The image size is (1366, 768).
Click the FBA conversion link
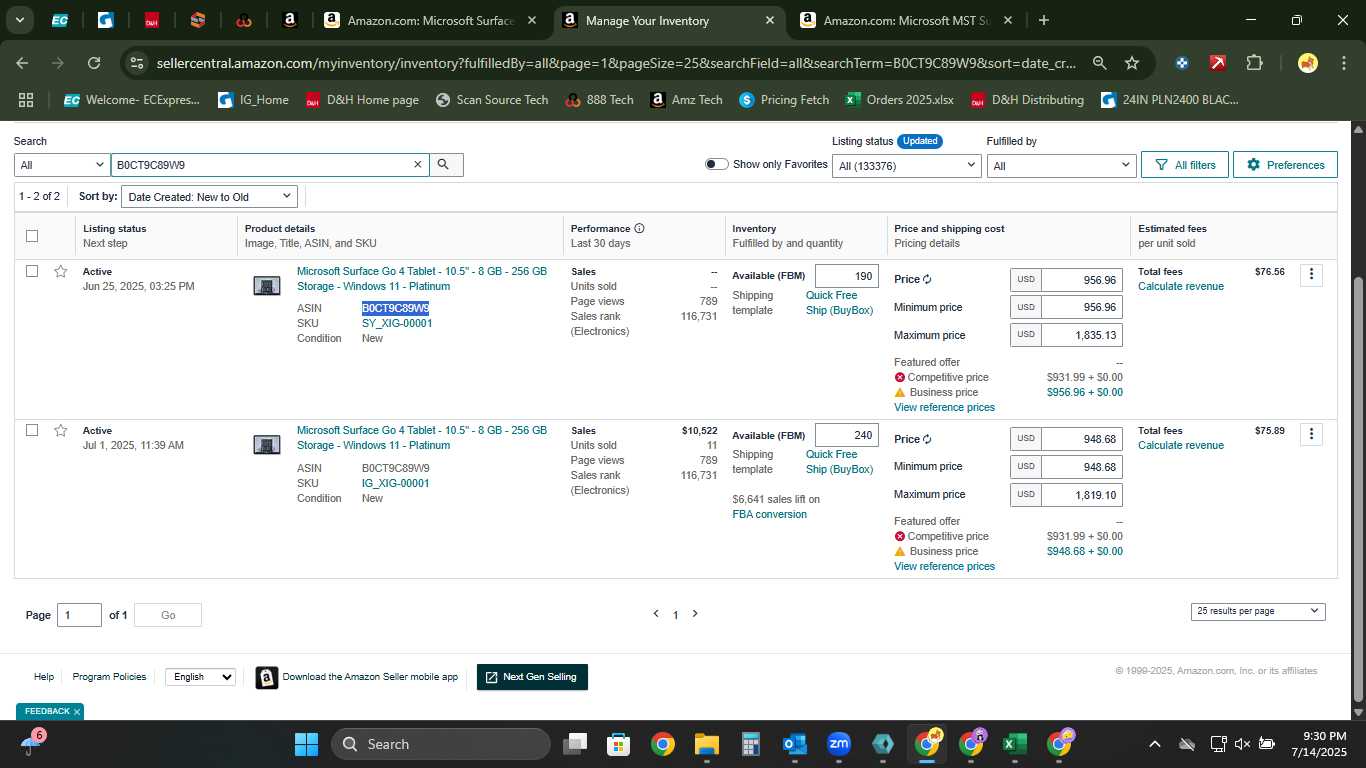pos(769,514)
